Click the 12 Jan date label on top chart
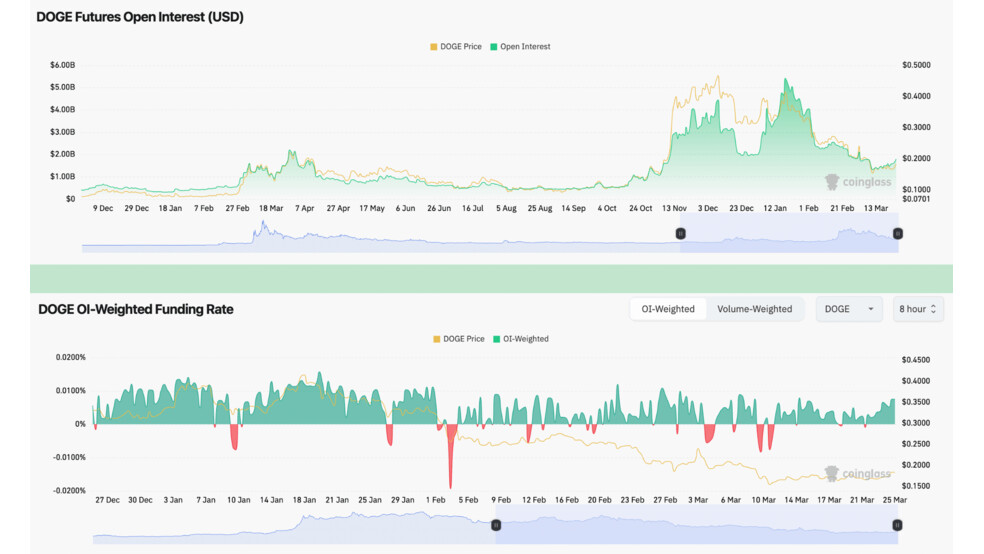The image size is (984, 554). point(775,208)
